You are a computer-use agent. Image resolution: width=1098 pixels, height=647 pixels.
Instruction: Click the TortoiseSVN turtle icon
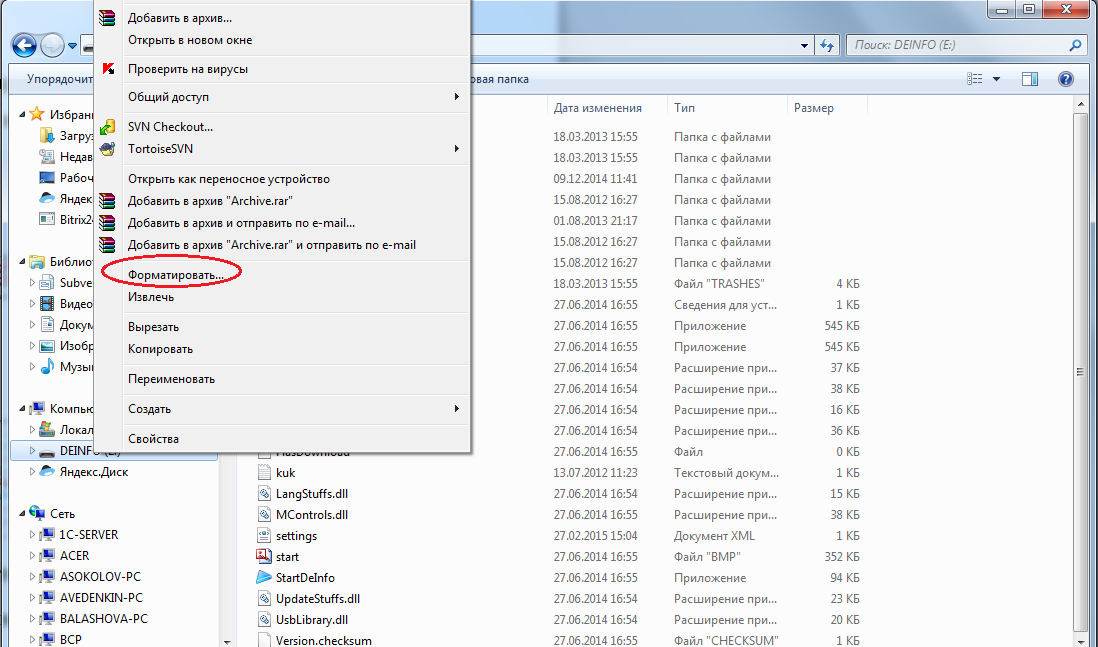click(x=107, y=148)
